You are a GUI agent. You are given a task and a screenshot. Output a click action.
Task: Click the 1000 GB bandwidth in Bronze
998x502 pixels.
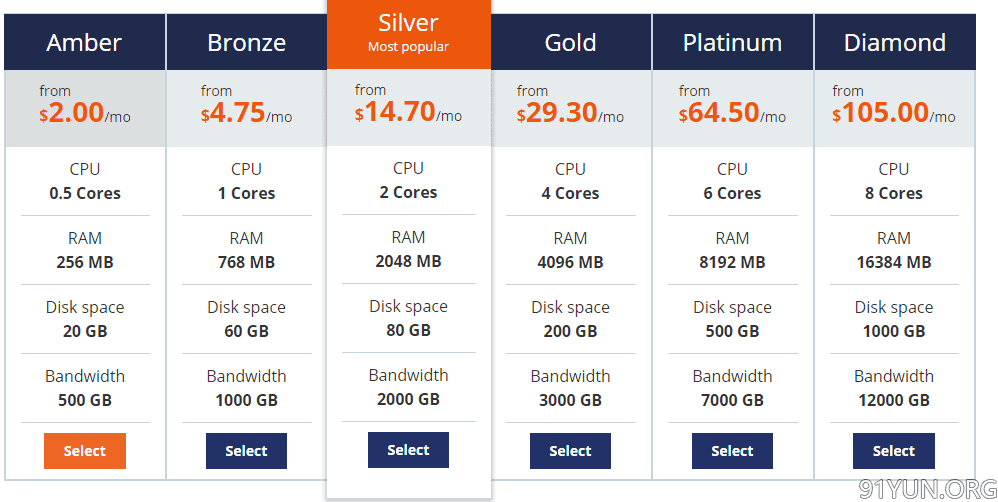246,400
